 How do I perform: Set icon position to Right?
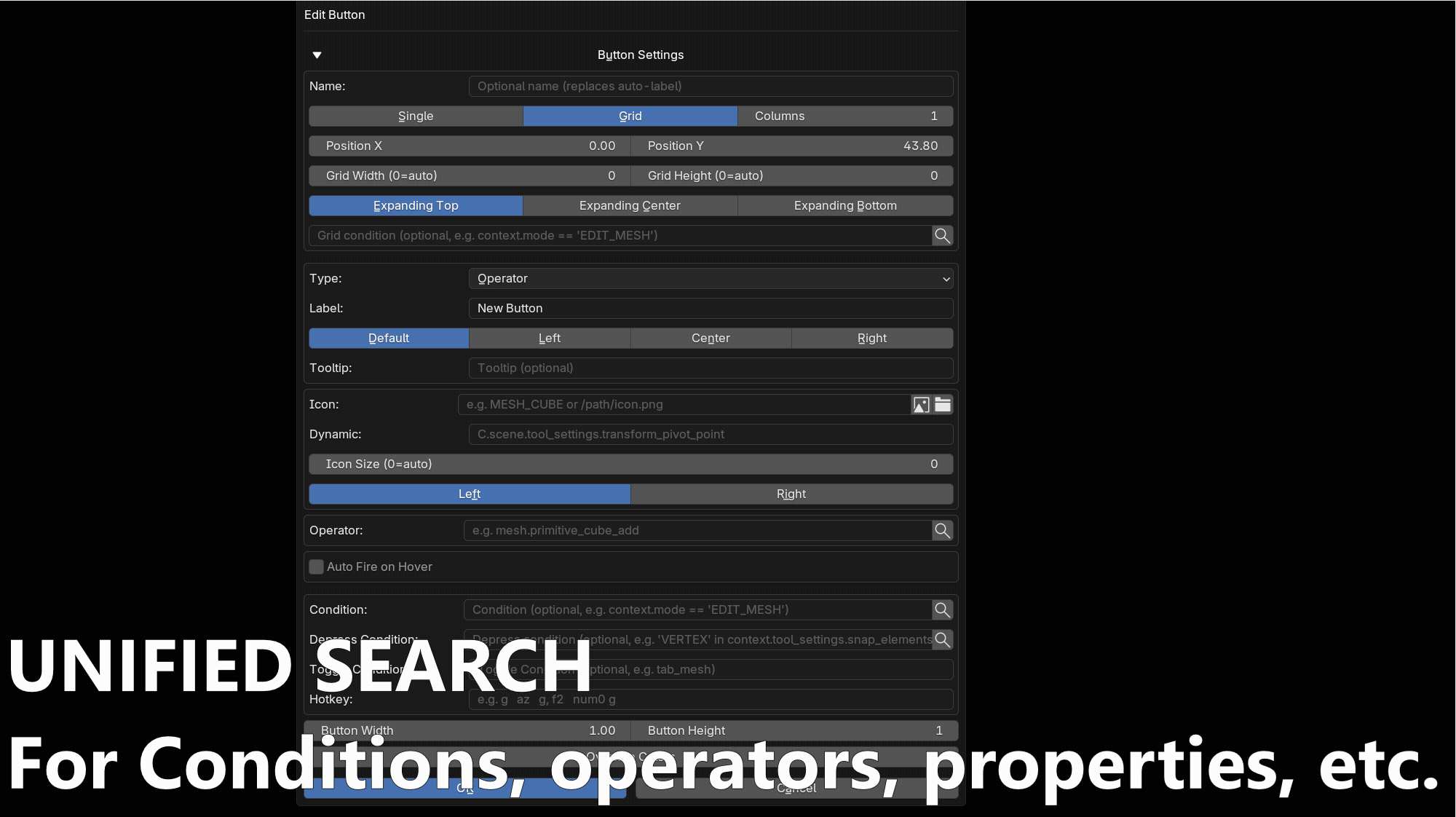(792, 494)
